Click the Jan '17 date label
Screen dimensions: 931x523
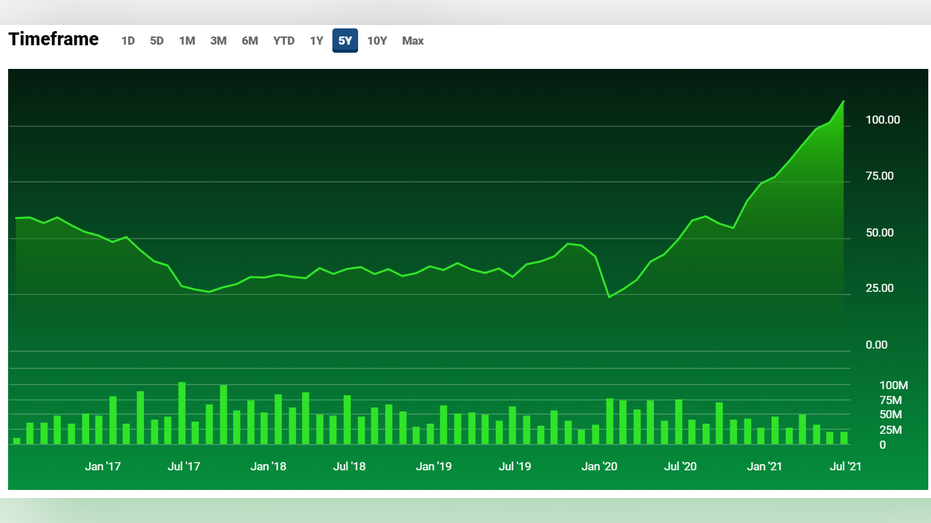pyautogui.click(x=103, y=467)
